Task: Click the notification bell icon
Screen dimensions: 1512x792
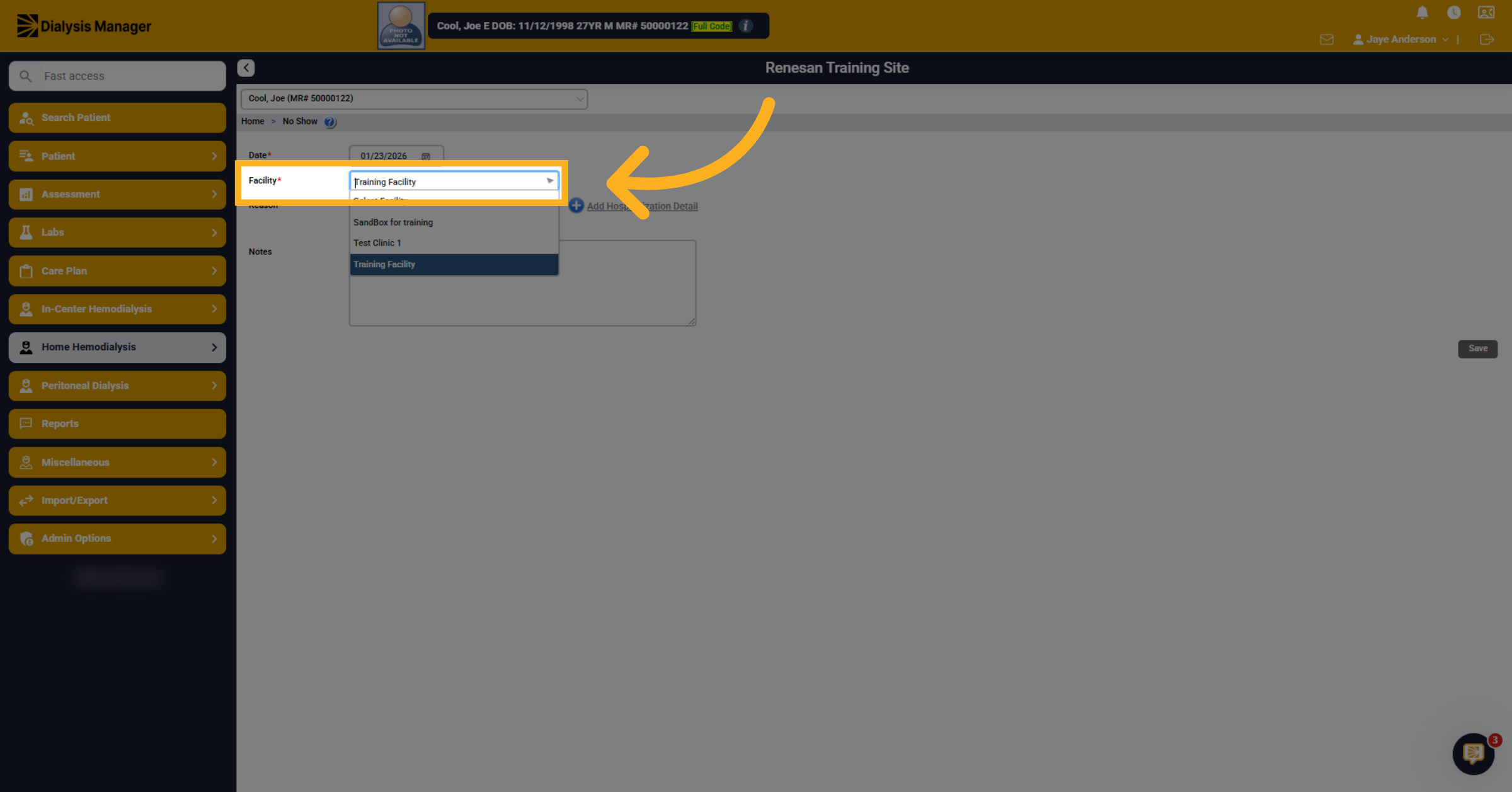Action: coord(1422,13)
